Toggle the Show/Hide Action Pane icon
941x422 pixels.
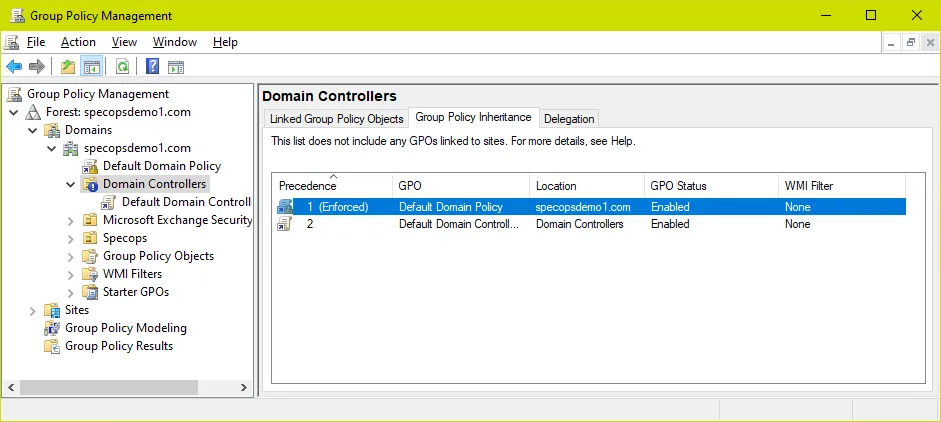tap(176, 67)
